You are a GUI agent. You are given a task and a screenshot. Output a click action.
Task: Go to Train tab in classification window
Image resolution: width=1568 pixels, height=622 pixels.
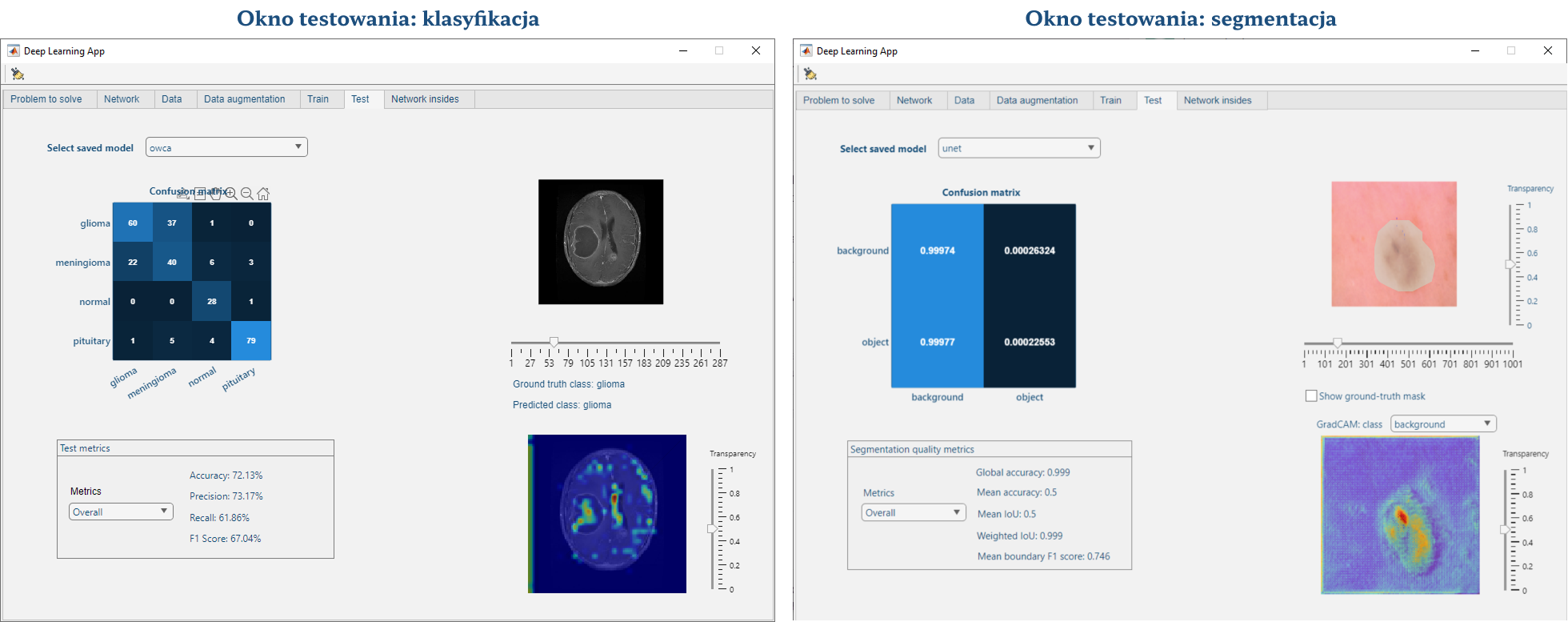318,99
